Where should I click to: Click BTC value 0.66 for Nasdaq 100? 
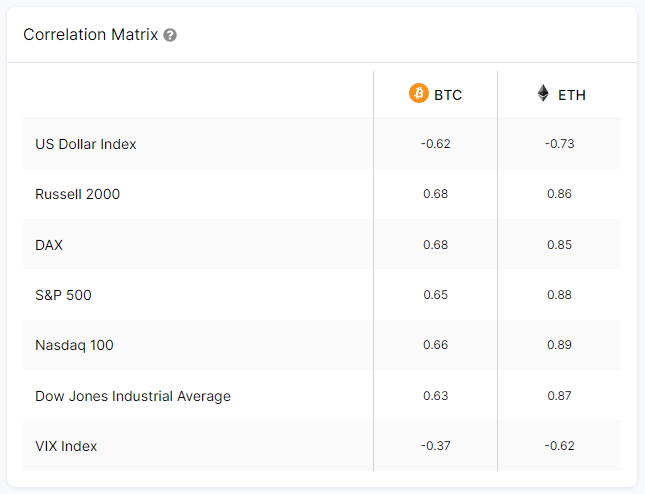click(436, 345)
